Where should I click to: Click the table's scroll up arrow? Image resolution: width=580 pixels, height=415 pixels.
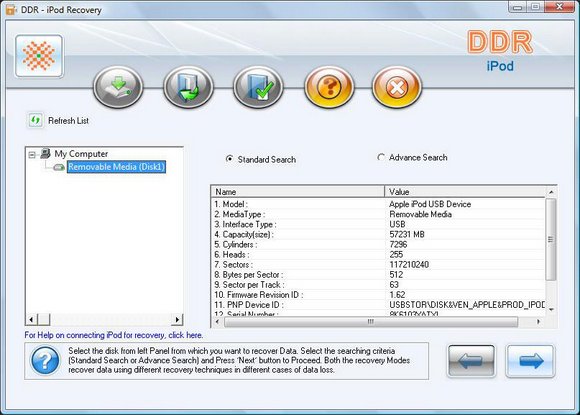551,192
